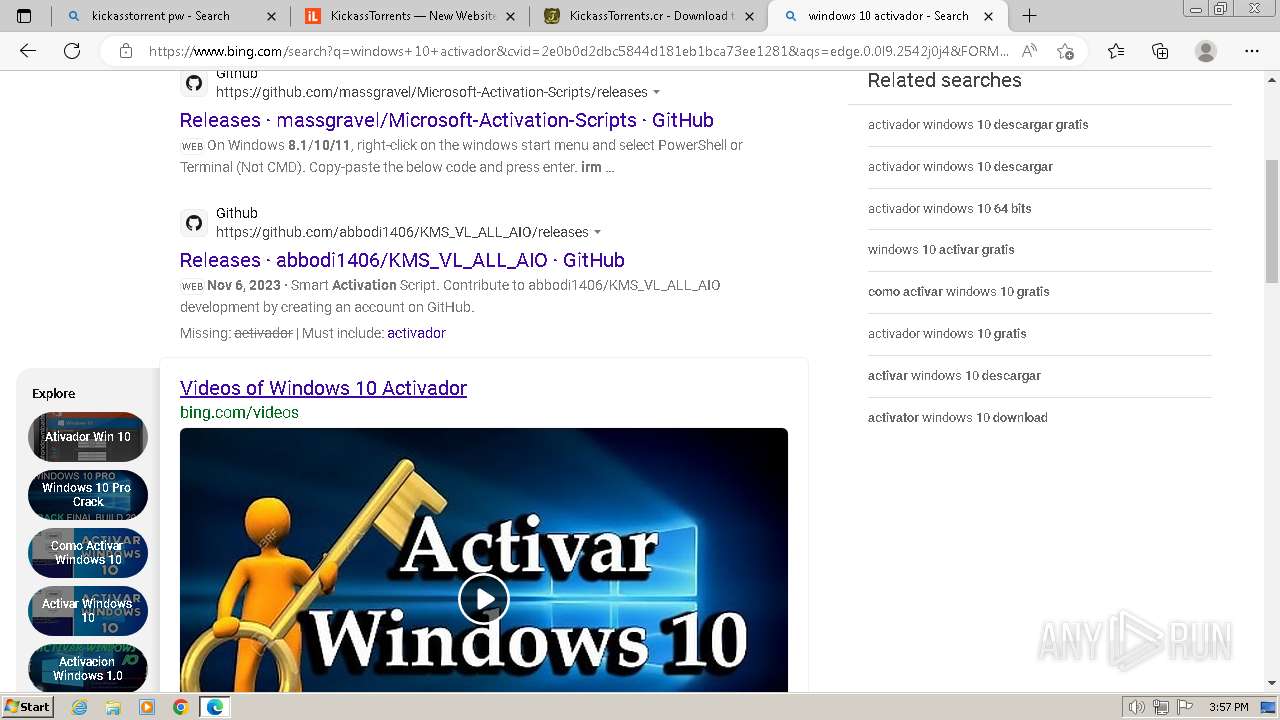This screenshot has width=1280, height=720.
Task: Refresh the current Bing page
Action: point(72,51)
